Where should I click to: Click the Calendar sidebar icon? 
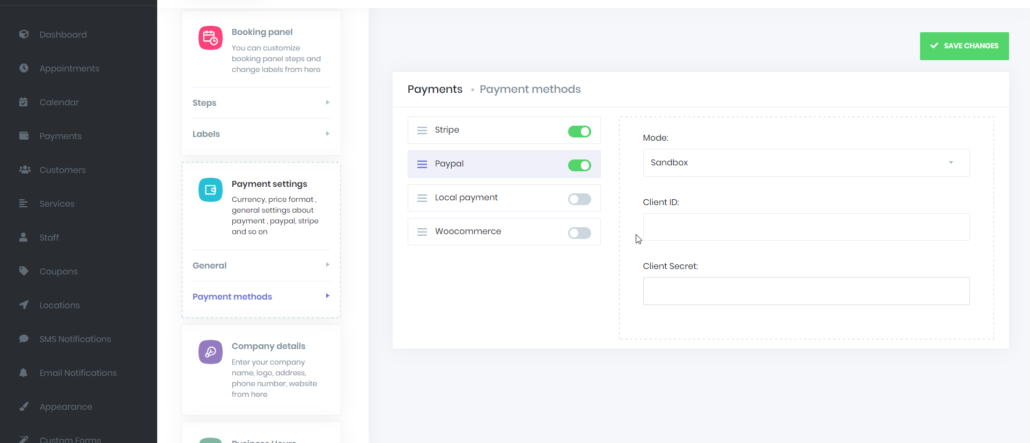click(x=24, y=102)
